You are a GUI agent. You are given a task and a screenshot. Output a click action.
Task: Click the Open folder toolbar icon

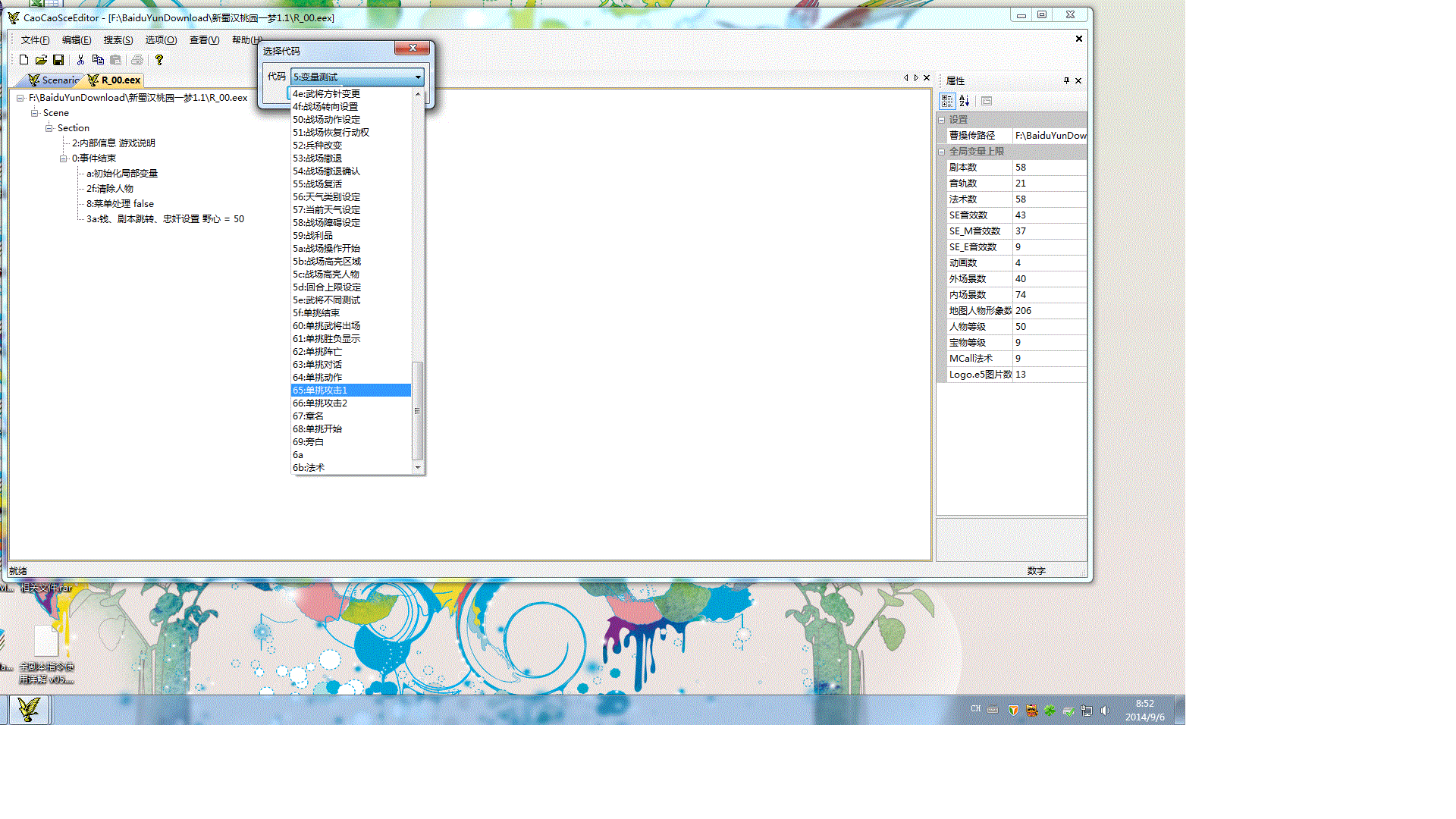click(x=41, y=60)
